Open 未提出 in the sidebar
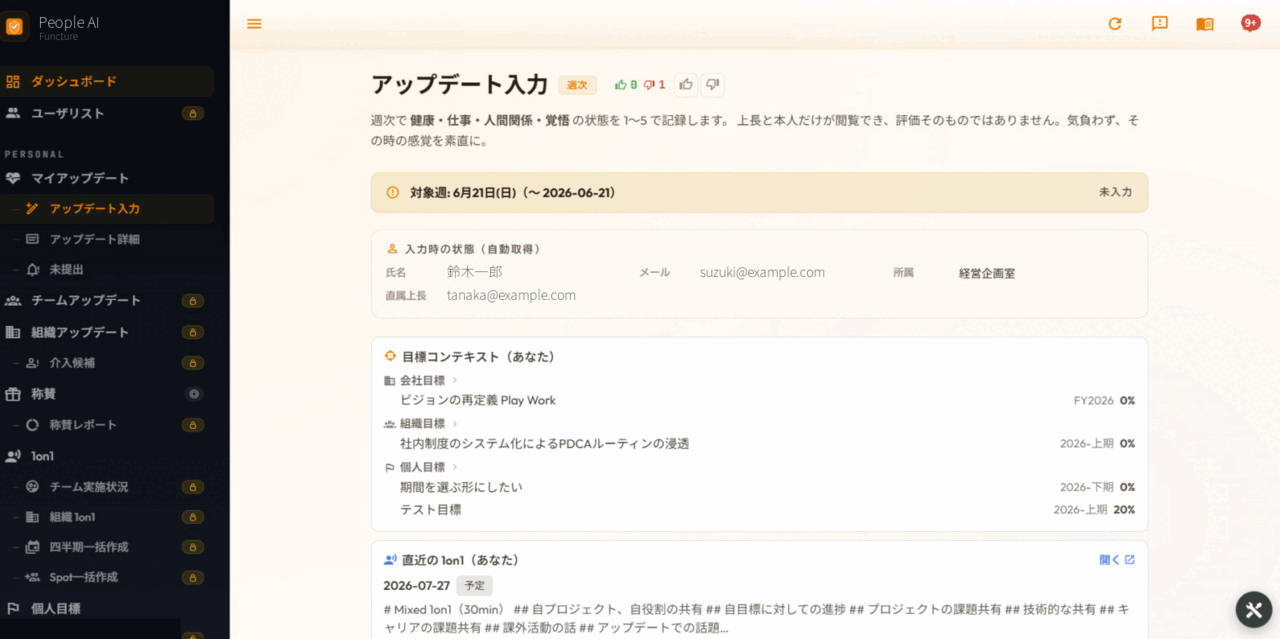 107,269
